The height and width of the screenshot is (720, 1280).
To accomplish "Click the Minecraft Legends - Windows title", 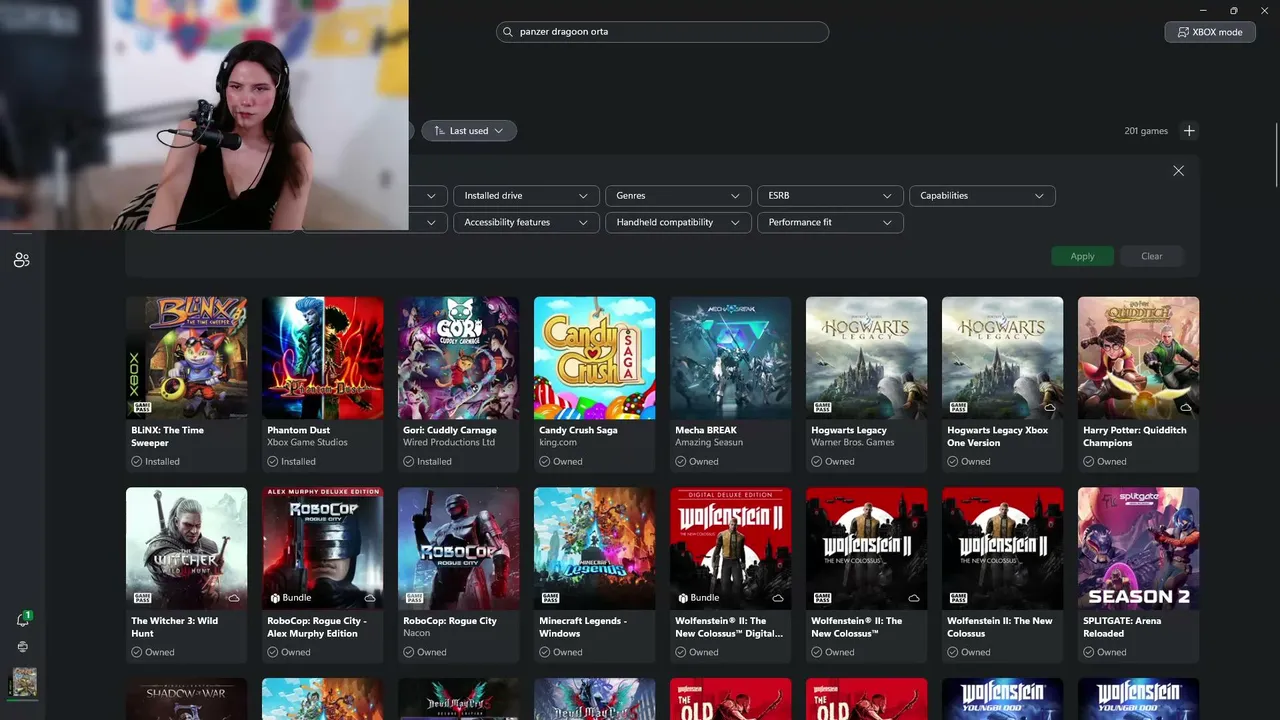I will (583, 627).
